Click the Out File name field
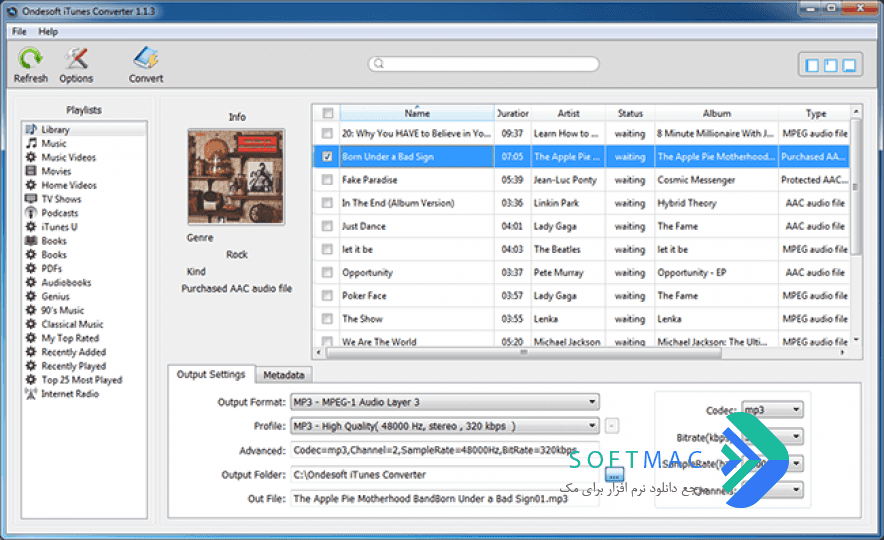 coord(444,499)
